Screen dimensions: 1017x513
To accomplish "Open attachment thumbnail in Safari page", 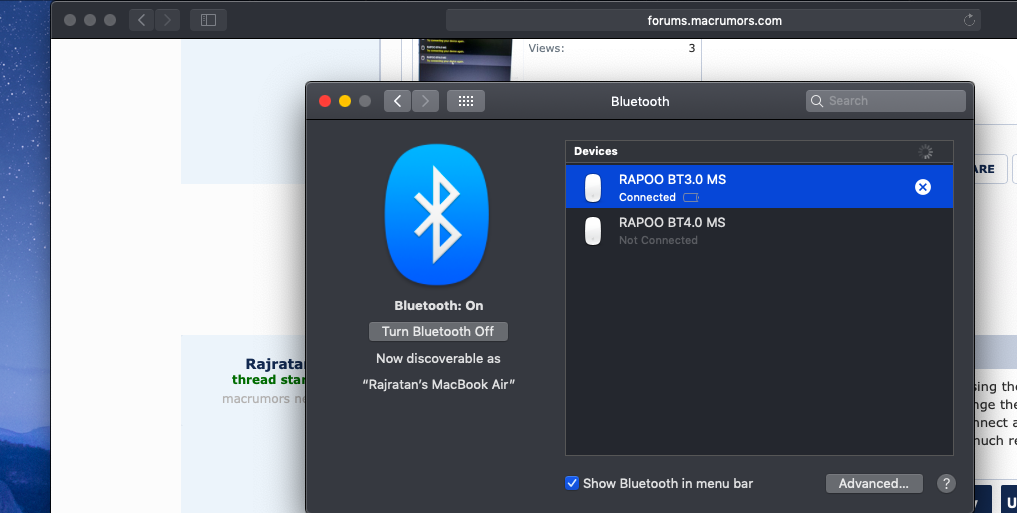I will point(464,60).
